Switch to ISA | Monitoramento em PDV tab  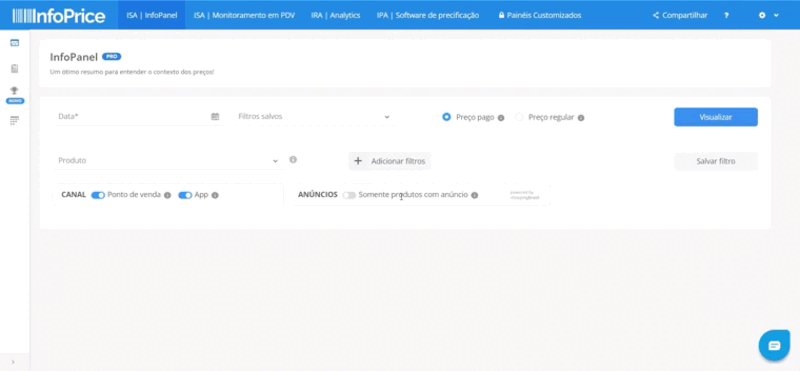244,15
